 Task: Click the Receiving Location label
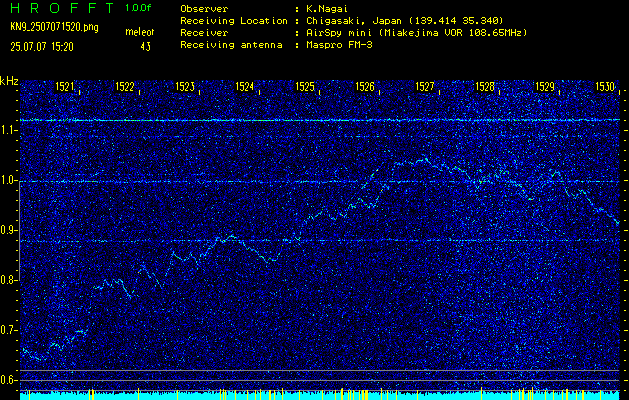234,21
